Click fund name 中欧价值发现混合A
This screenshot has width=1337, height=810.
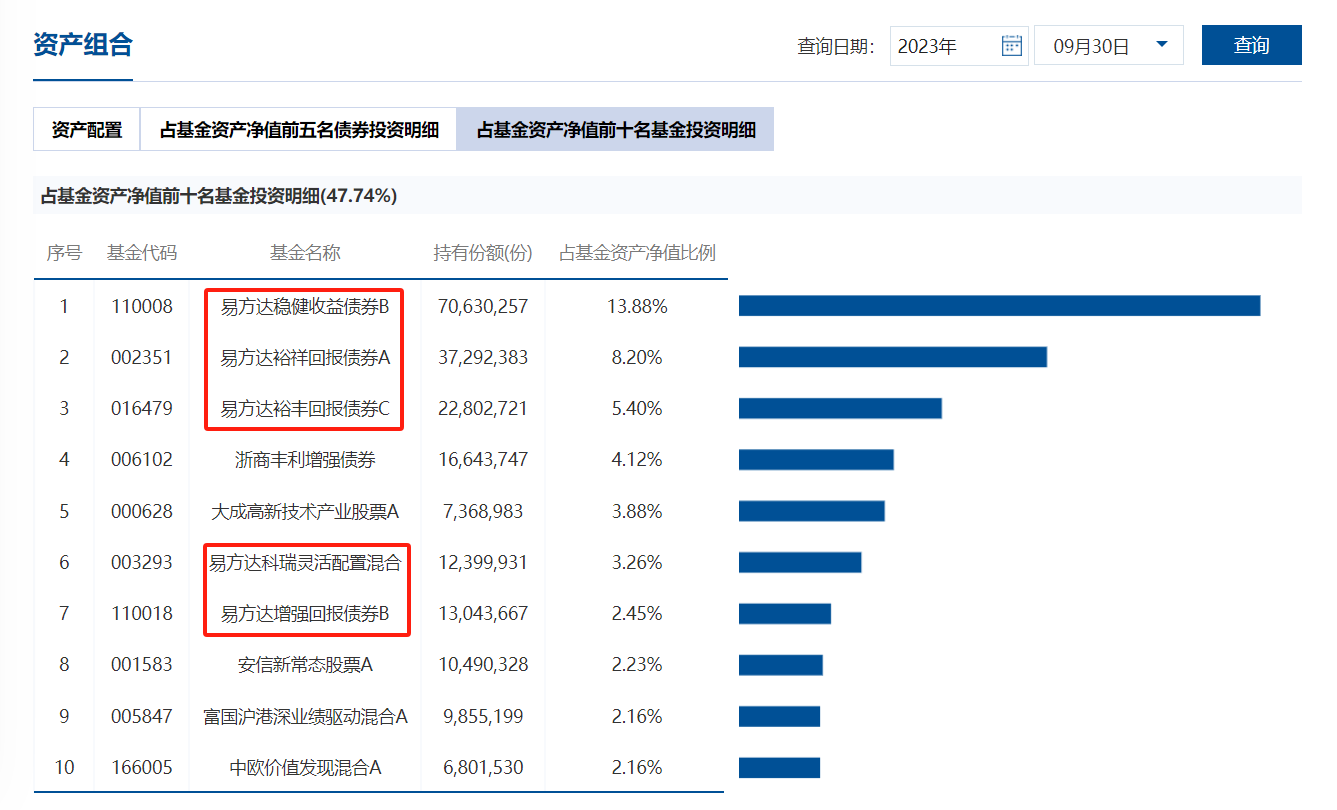[305, 768]
